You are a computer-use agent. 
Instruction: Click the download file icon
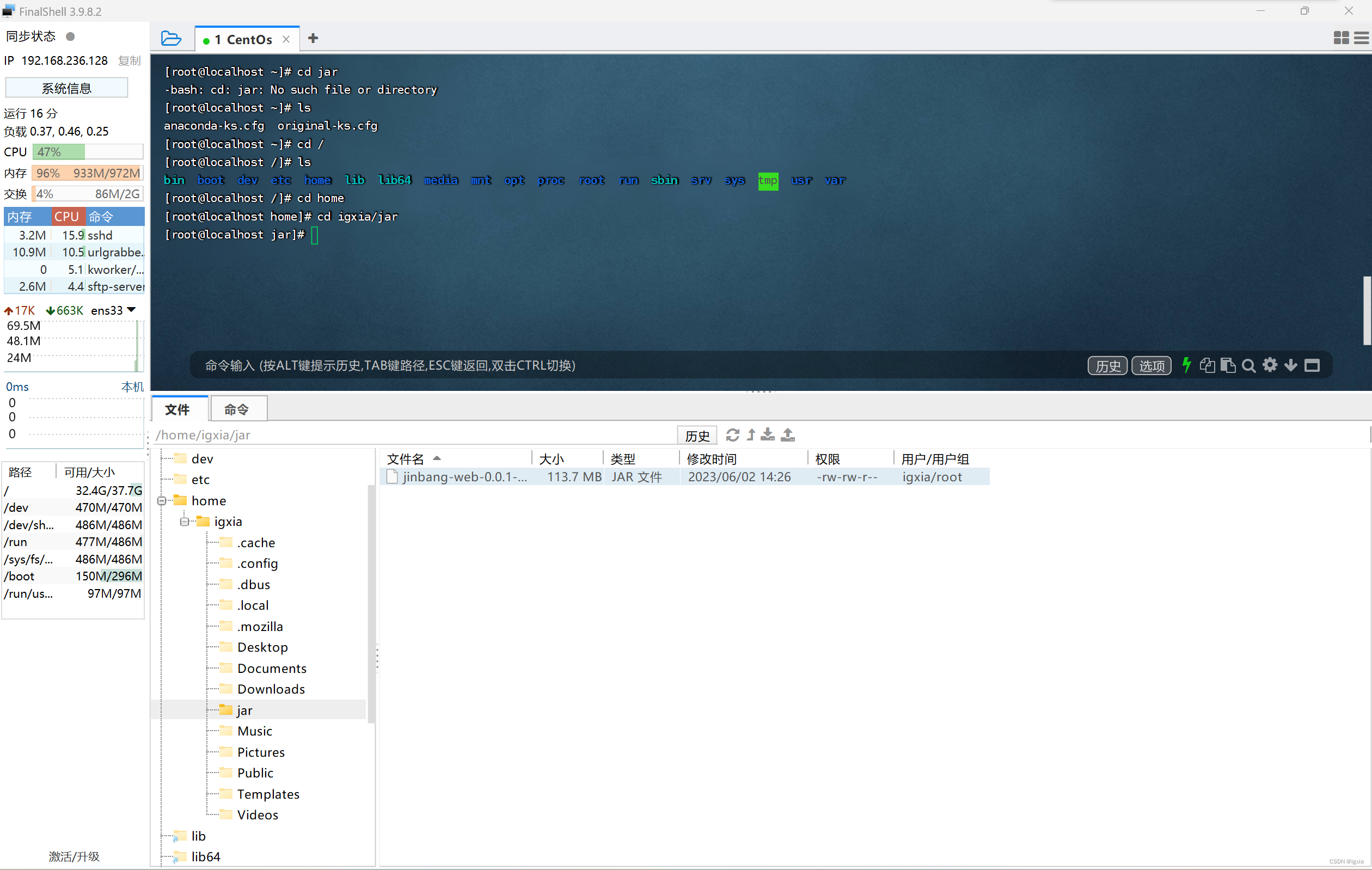[768, 434]
